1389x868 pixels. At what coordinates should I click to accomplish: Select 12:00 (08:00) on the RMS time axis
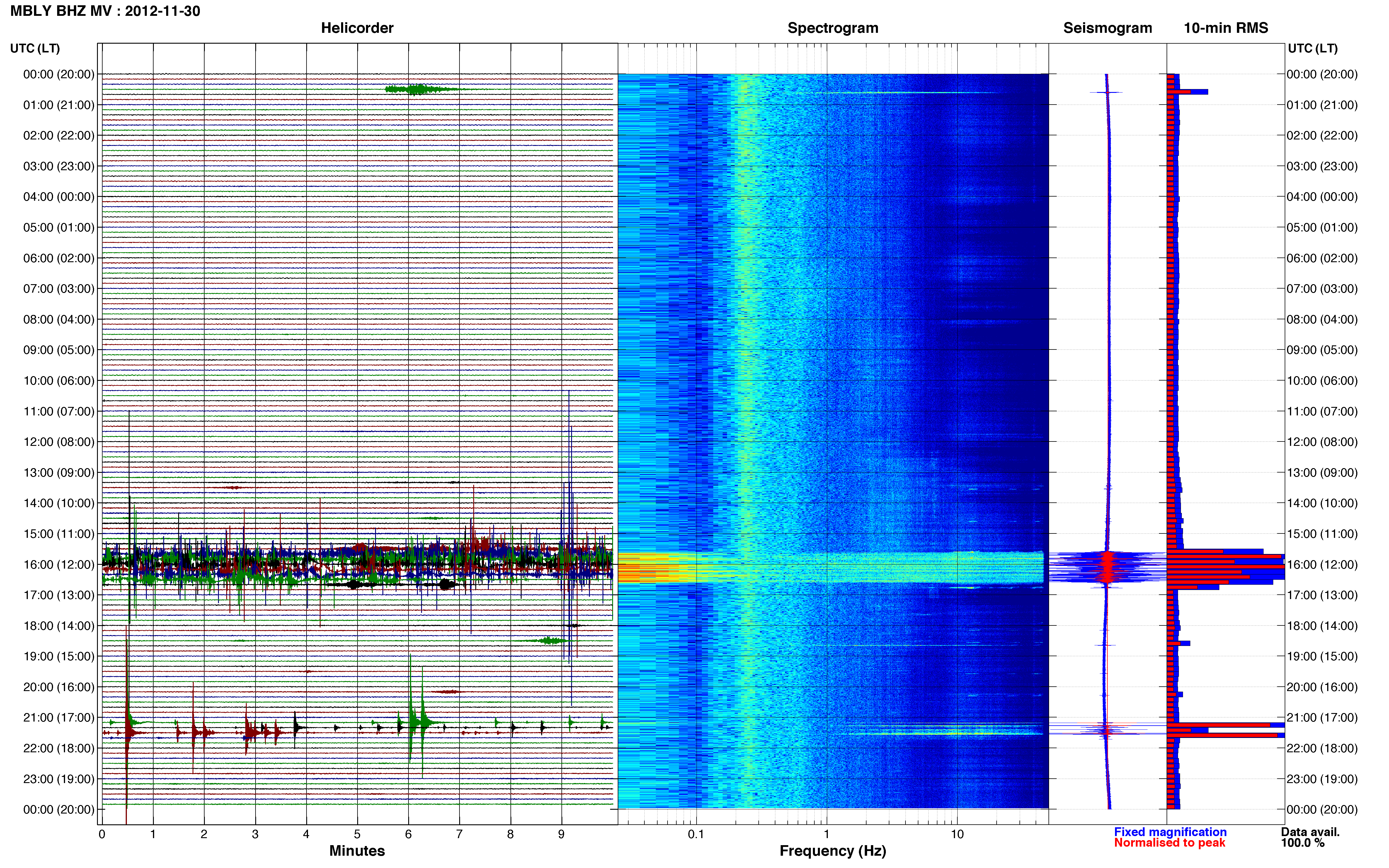tap(1322, 442)
